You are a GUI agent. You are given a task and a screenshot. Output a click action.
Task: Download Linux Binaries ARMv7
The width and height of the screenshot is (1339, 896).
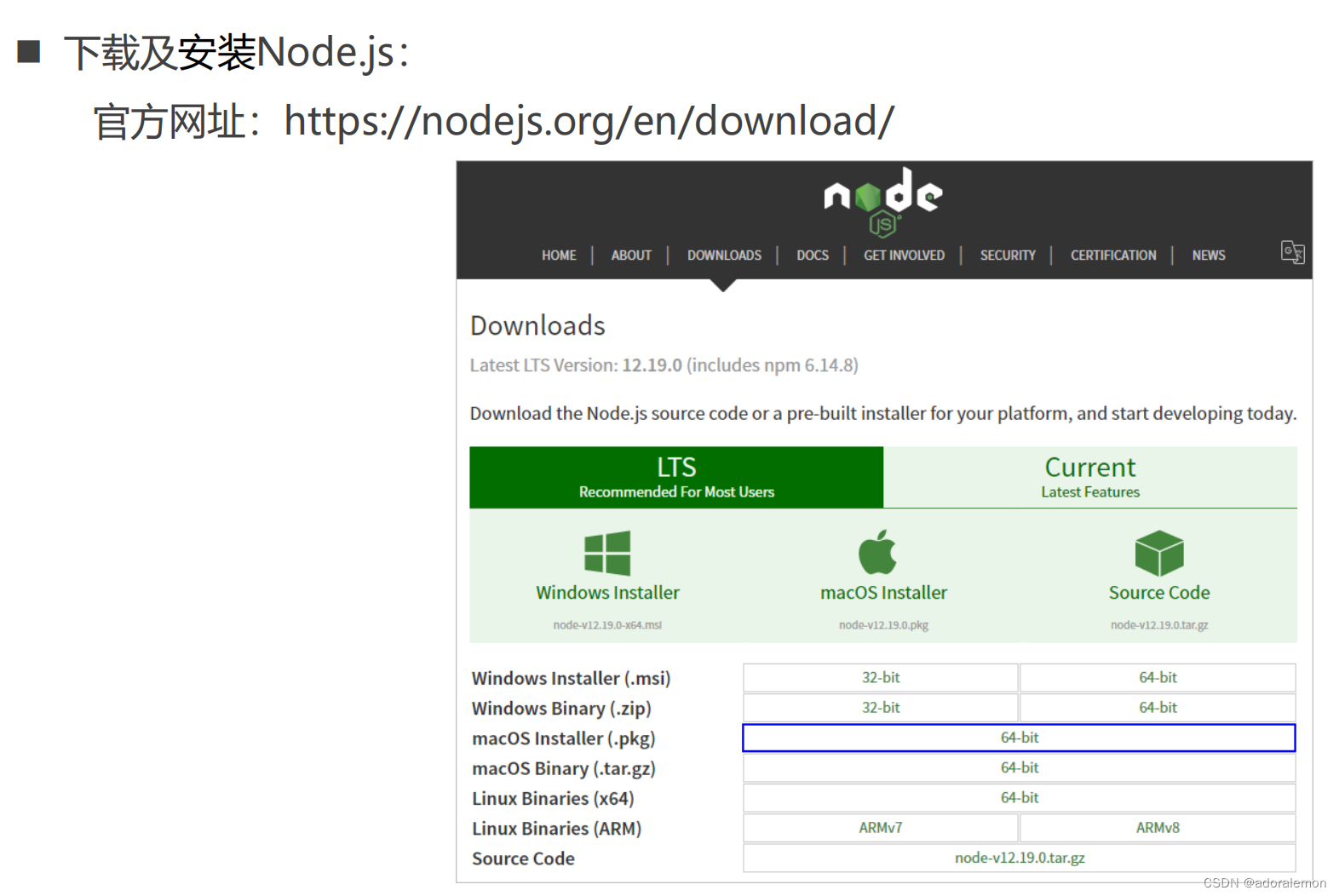pyautogui.click(x=881, y=828)
